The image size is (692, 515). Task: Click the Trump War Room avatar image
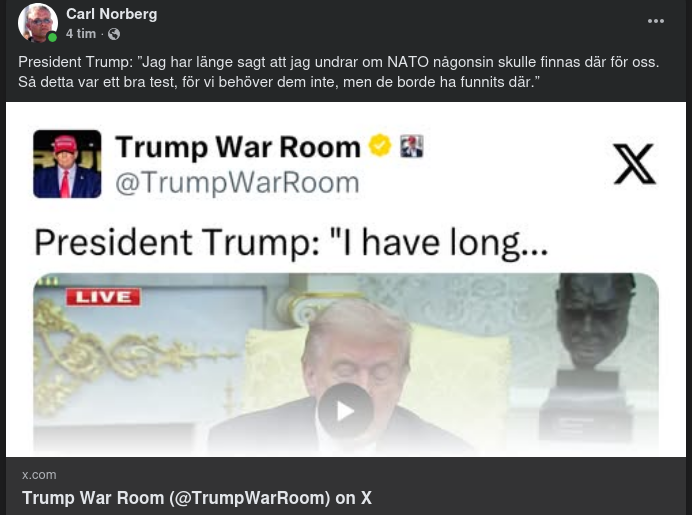coord(67,164)
